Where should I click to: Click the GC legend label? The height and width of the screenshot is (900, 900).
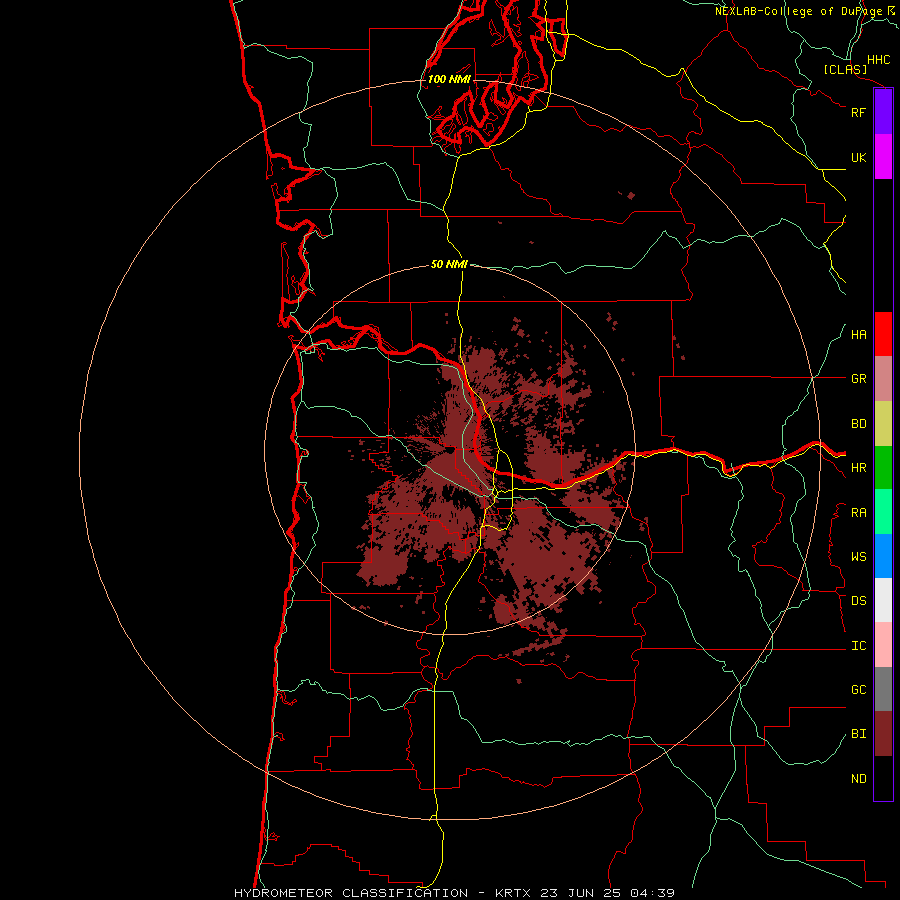pos(858,690)
